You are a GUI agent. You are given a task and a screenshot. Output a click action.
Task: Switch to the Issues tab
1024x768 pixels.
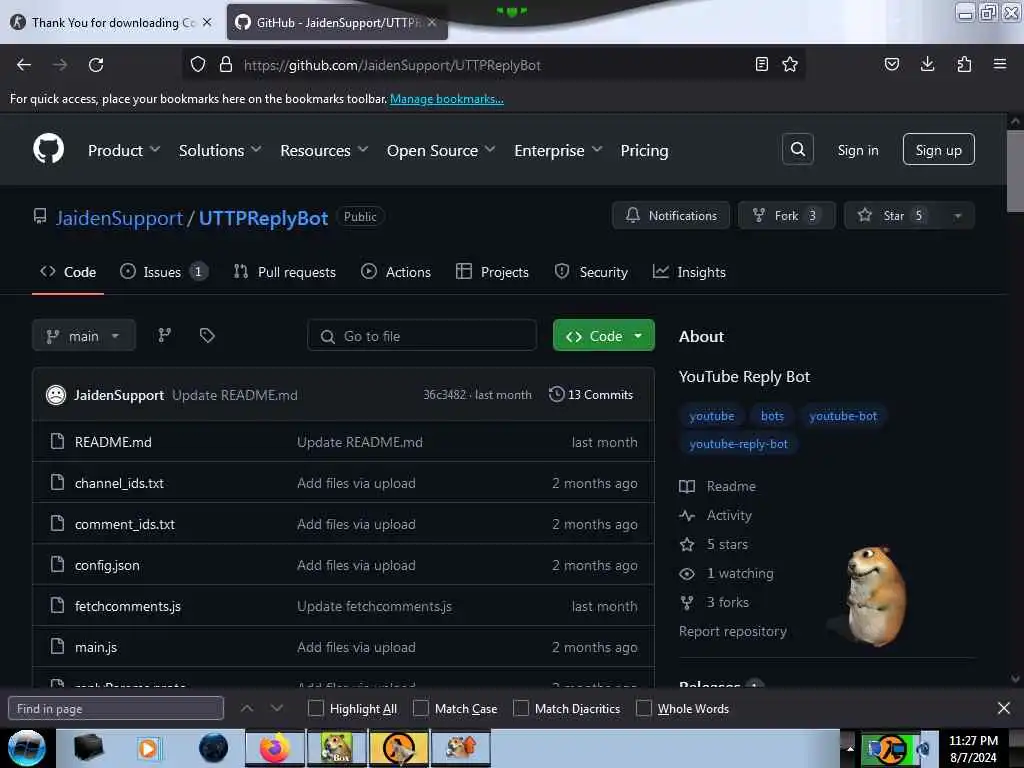point(163,272)
